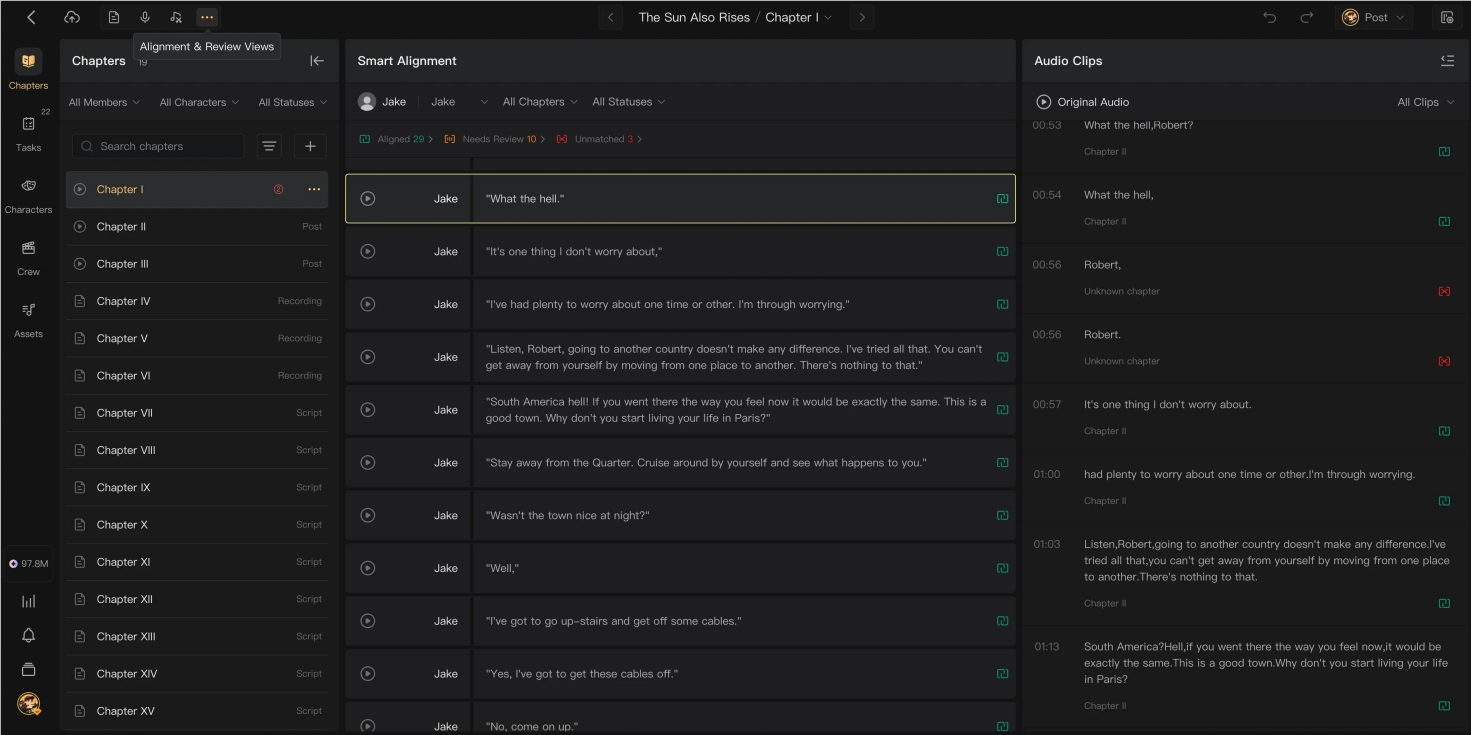Click the notifications bell icon
Image resolution: width=1471 pixels, height=735 pixels.
click(x=28, y=635)
